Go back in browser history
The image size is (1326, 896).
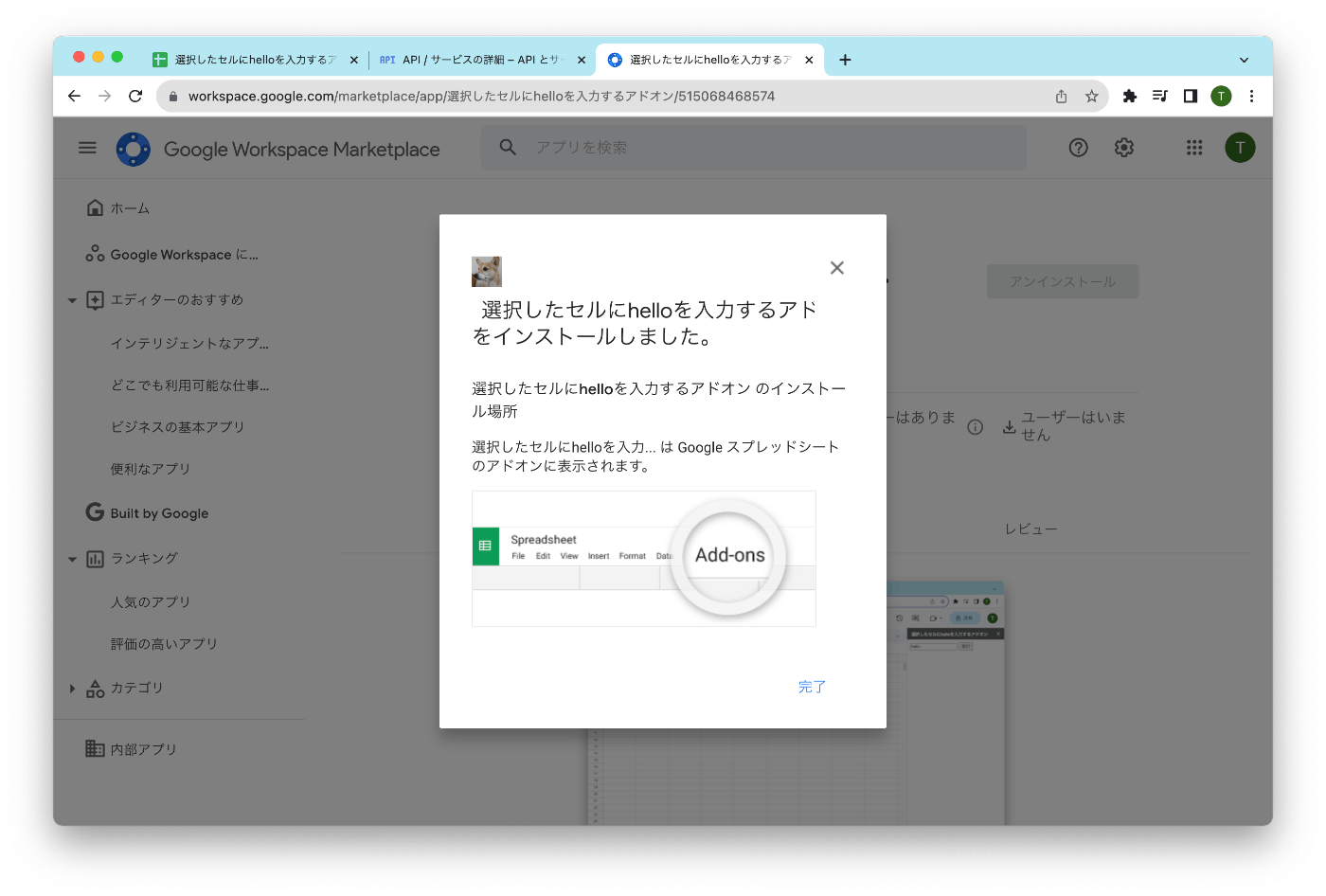point(74,96)
